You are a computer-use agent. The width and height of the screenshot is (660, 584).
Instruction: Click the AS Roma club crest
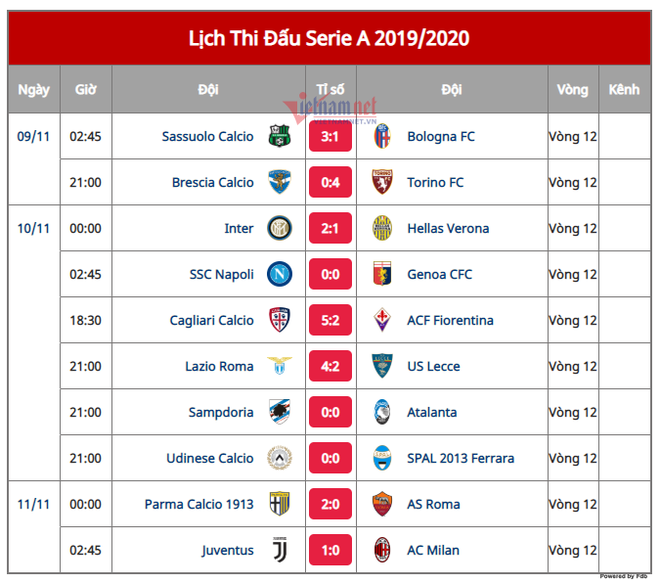tap(381, 505)
